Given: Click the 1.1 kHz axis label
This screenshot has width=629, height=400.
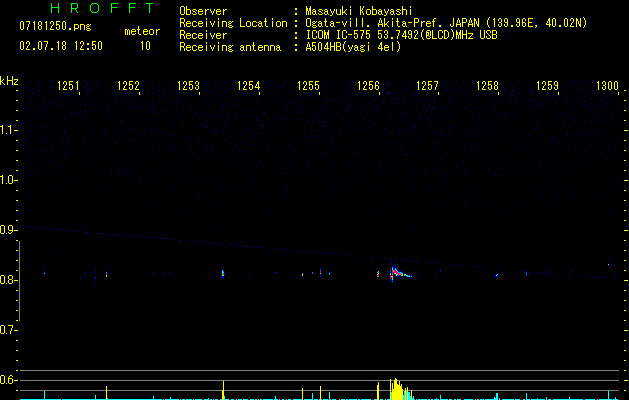Looking at the screenshot, I should (x=8, y=130).
